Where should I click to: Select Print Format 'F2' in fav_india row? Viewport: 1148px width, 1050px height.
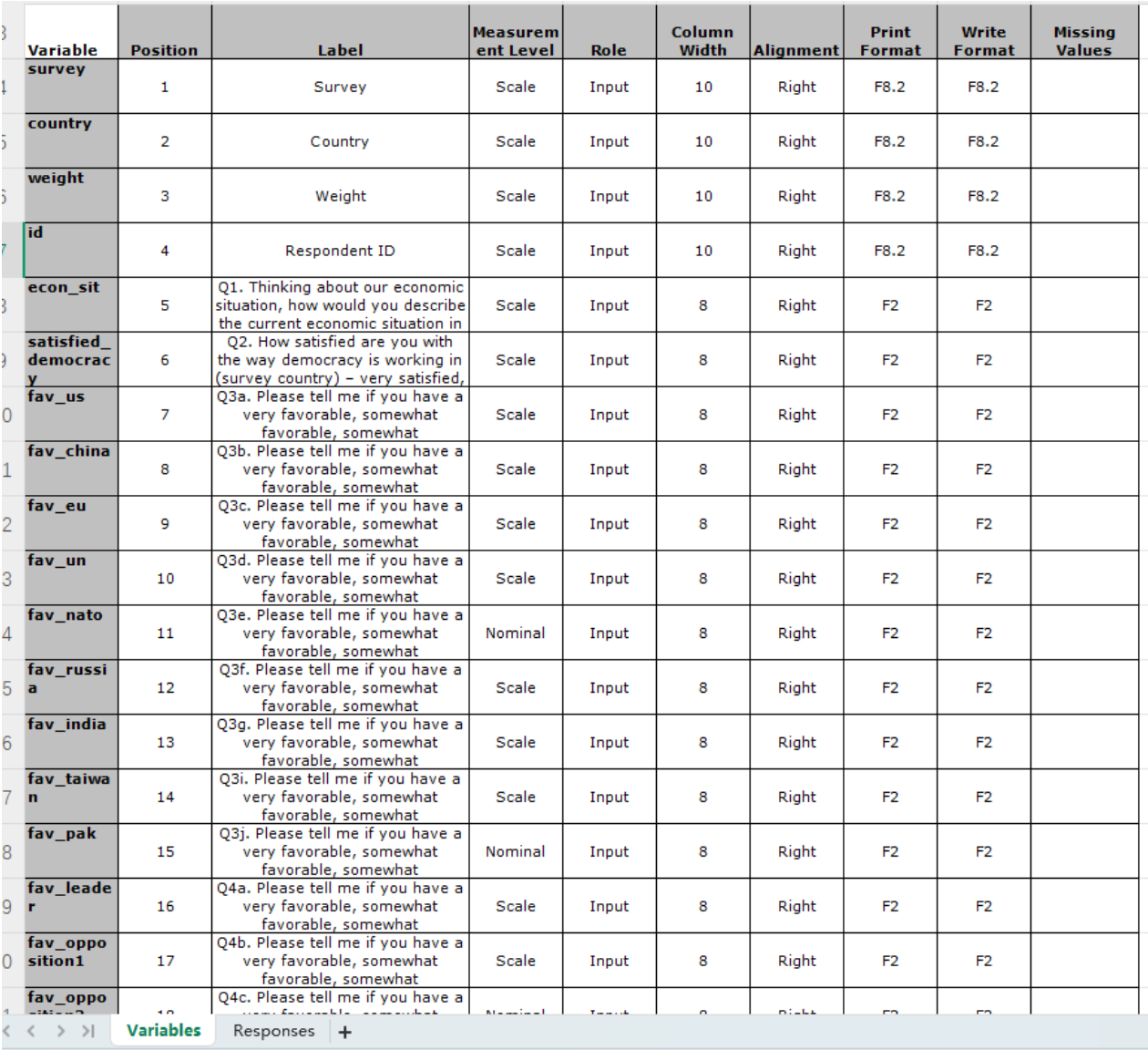pos(890,743)
